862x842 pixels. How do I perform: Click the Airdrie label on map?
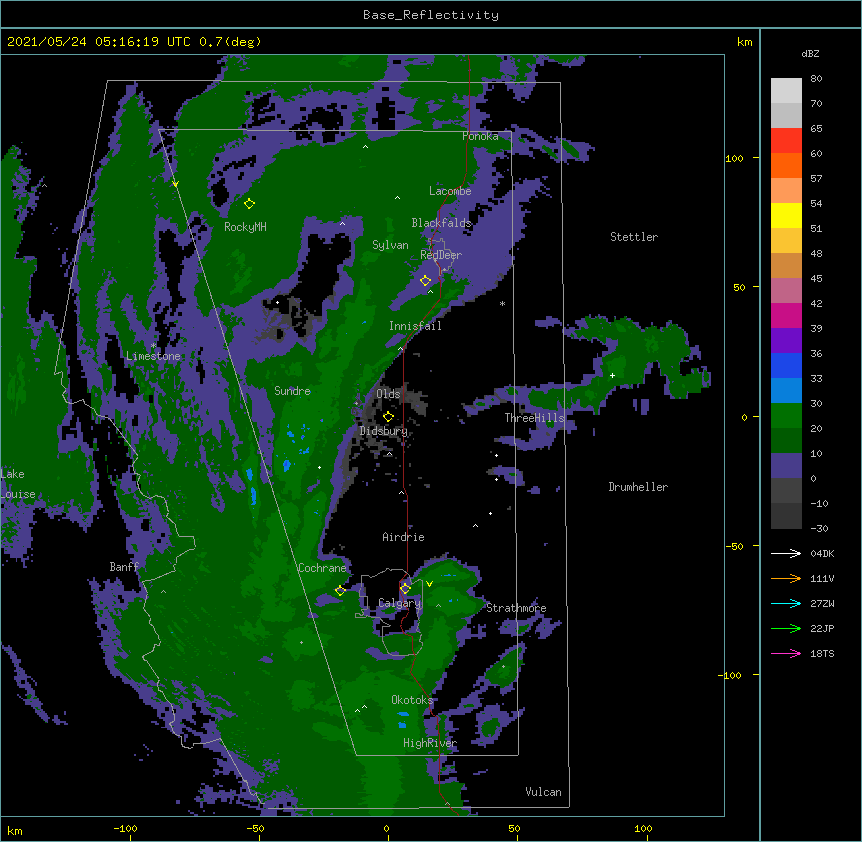[x=404, y=537]
